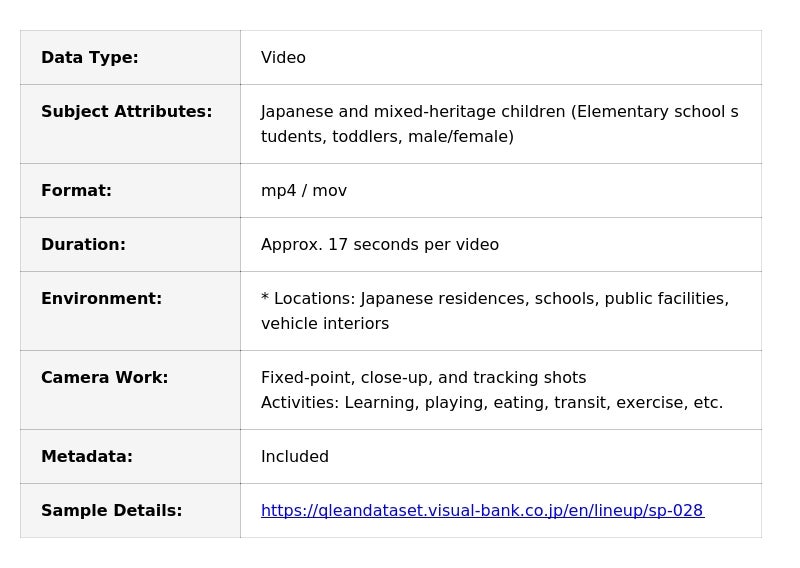
Task: Click 'Fixed-point, close-up, and tracking shots'
Action: pos(423,378)
